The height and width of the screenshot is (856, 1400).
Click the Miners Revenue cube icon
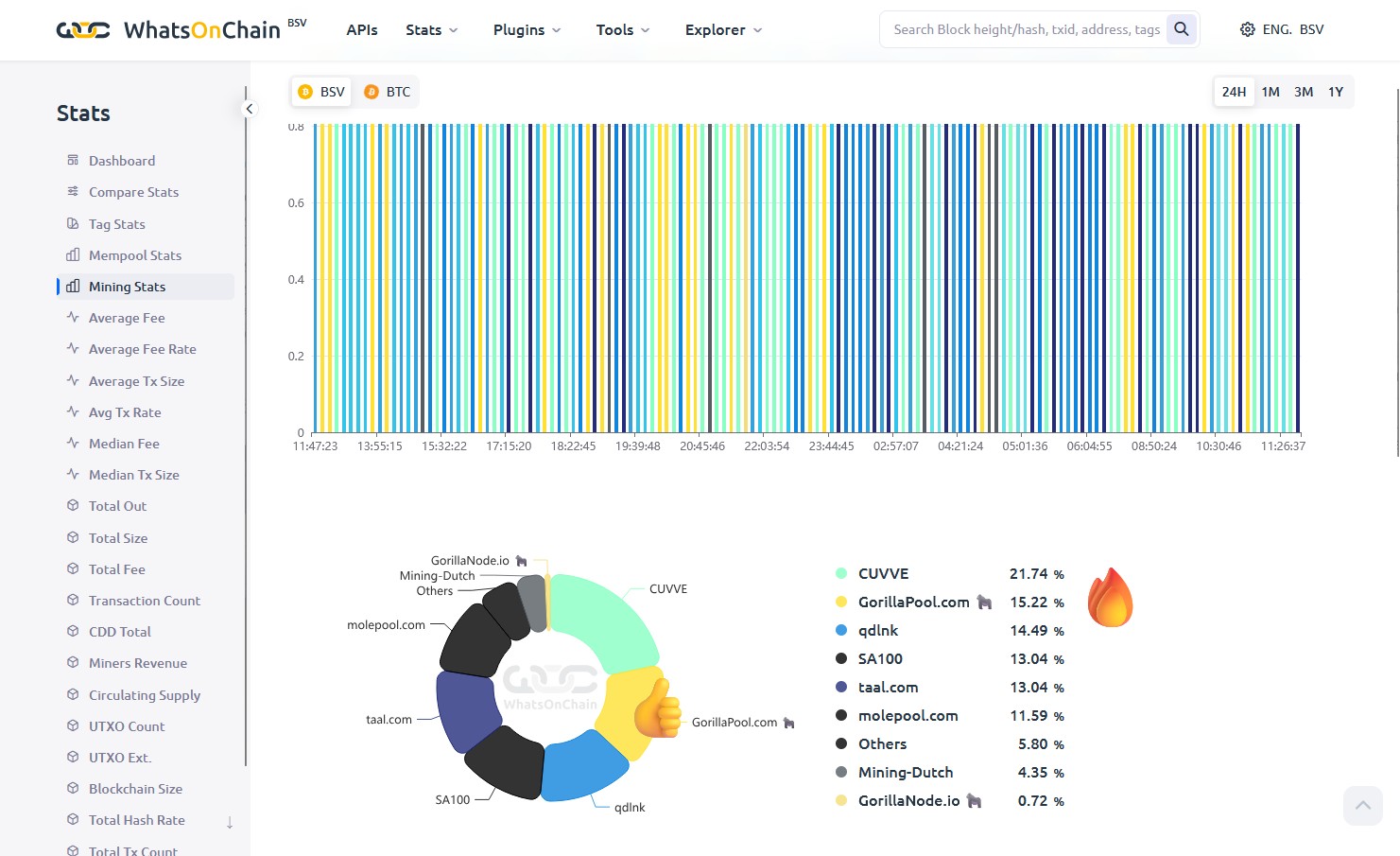tap(73, 663)
